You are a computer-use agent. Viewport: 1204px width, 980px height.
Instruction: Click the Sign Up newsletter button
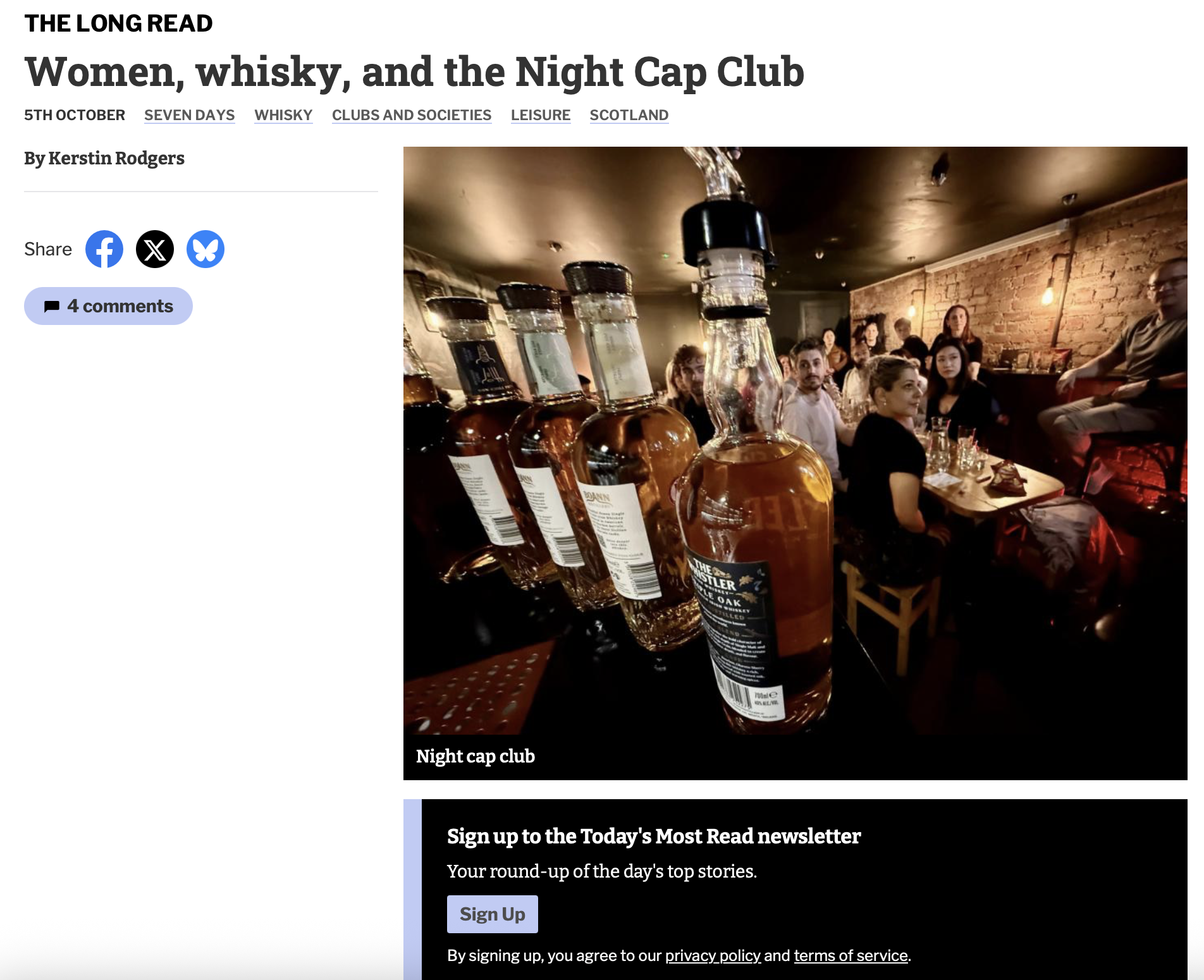point(493,914)
